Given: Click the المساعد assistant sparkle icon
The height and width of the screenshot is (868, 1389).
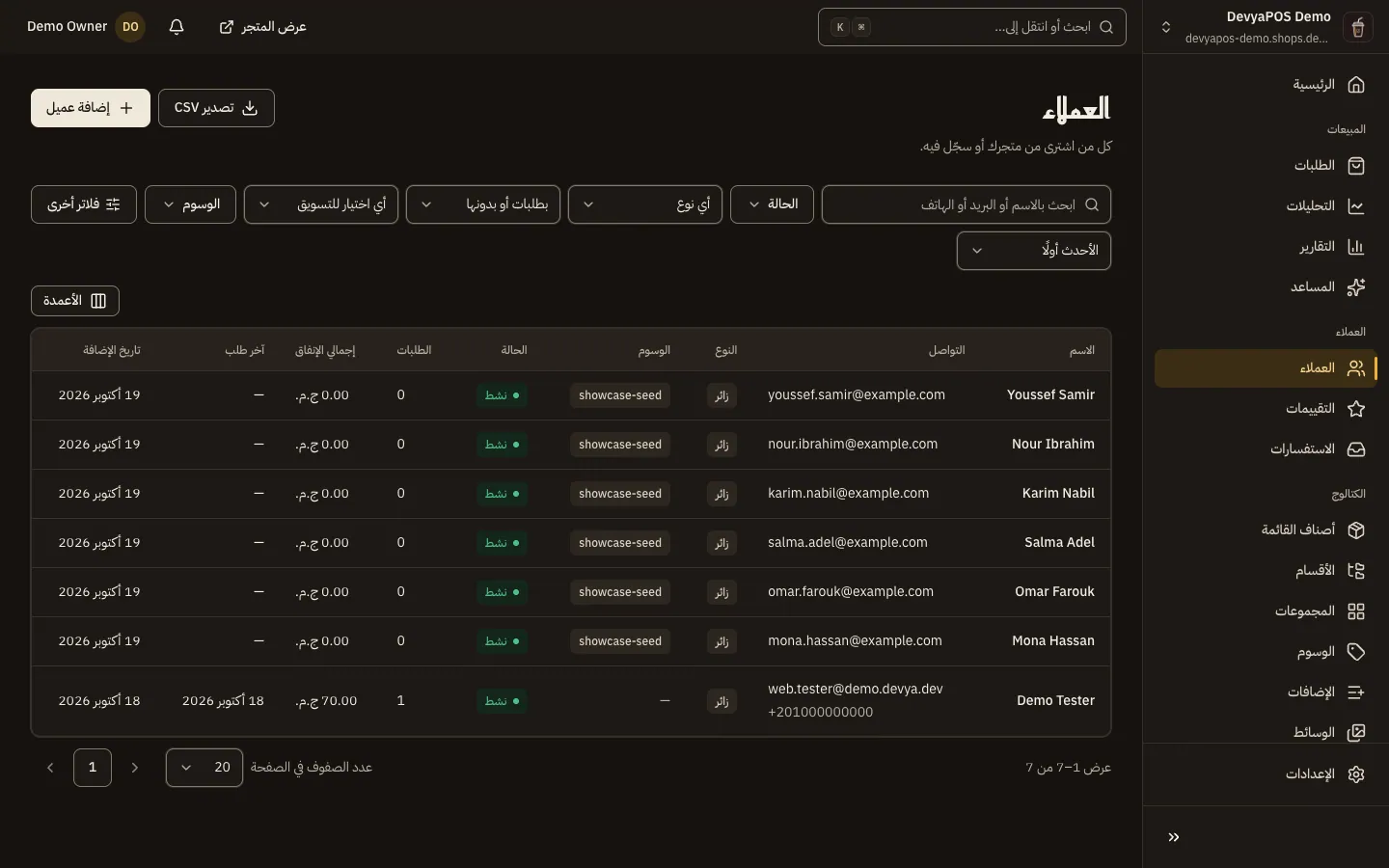Looking at the screenshot, I should (x=1356, y=287).
